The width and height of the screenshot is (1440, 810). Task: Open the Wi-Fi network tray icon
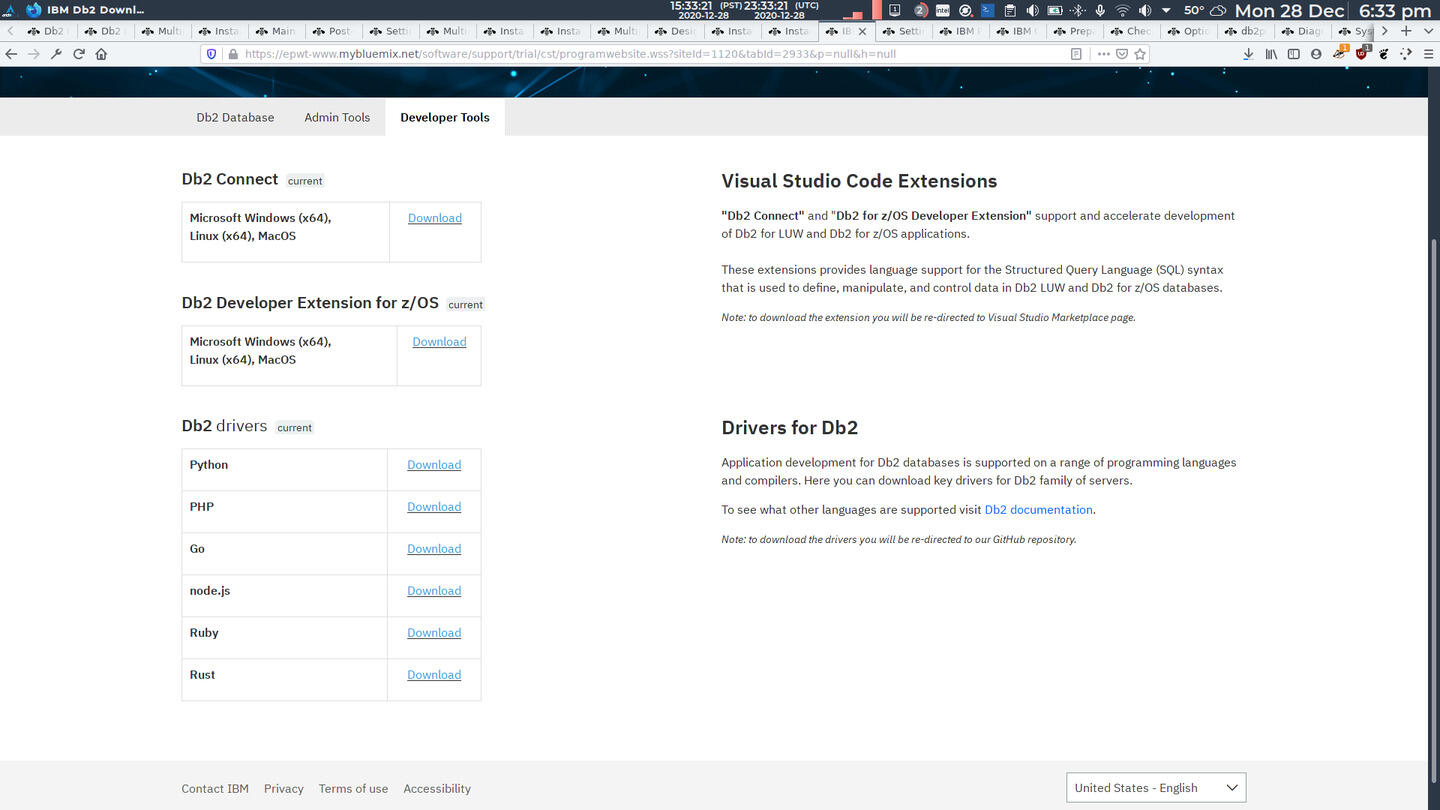tap(1122, 11)
